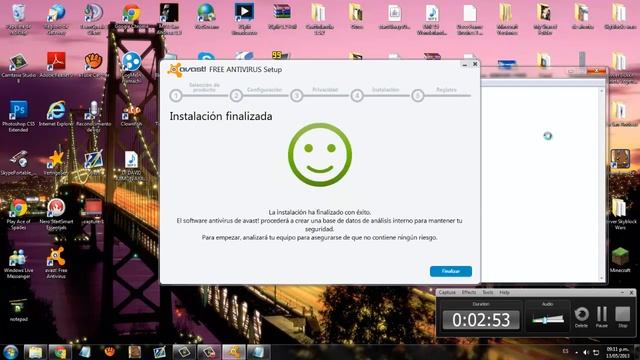Pause the screen recording
Viewport: 640px width, 360px height.
[x=602, y=317]
